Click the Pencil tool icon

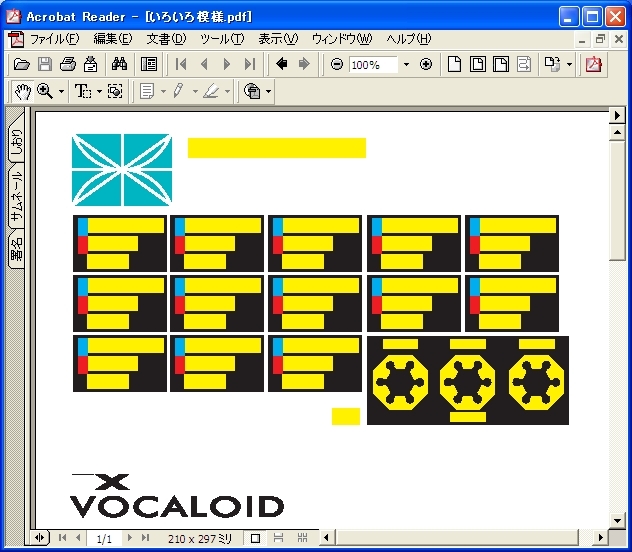click(179, 91)
